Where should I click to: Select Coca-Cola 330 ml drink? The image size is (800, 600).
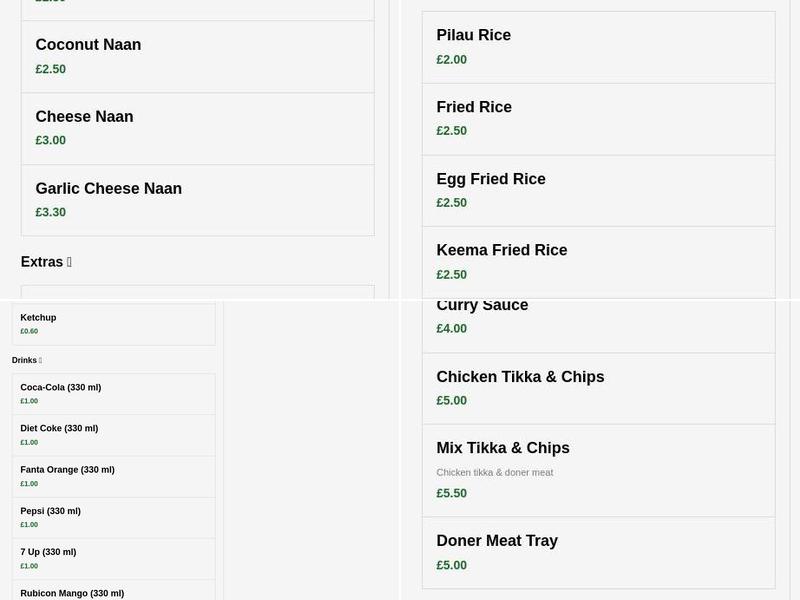click(113, 393)
